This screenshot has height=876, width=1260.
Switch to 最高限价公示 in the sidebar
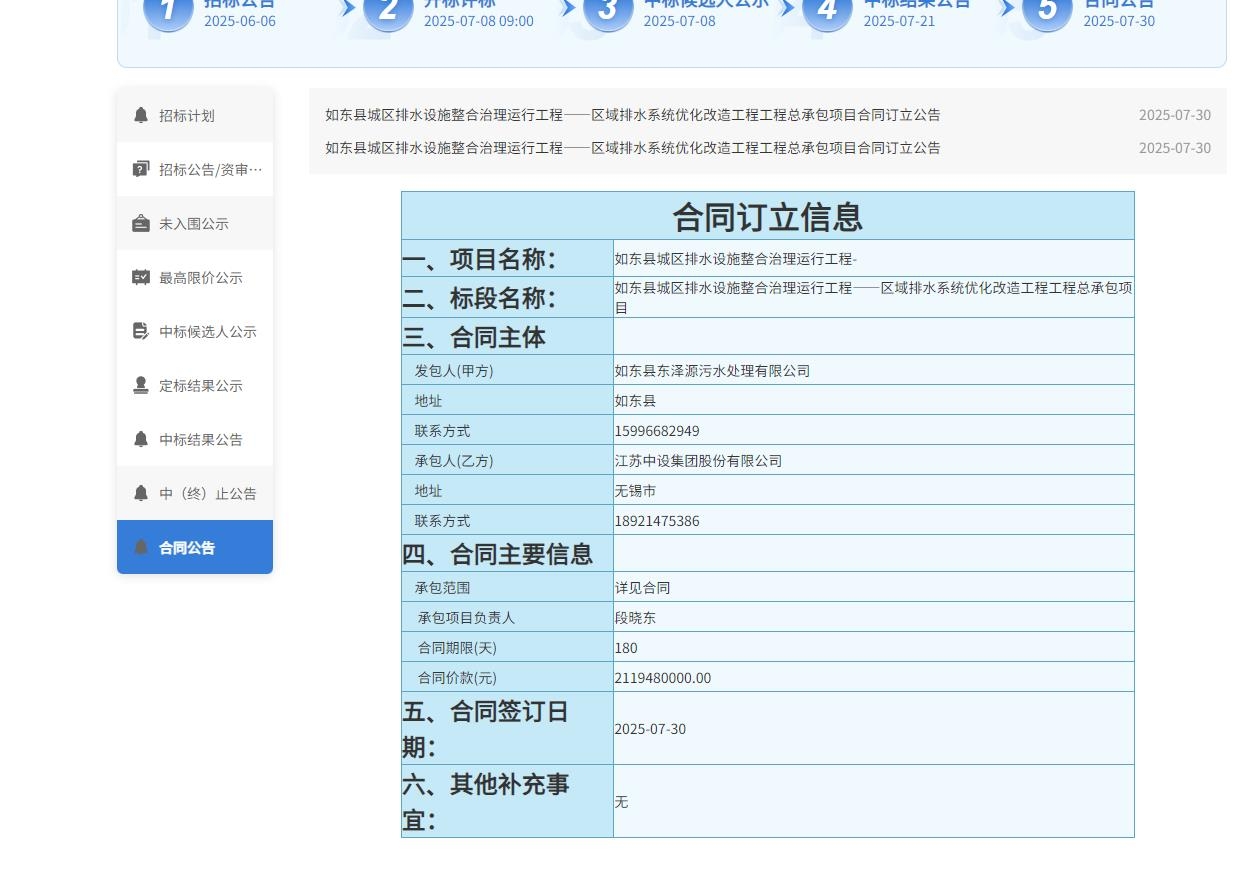click(x=195, y=277)
